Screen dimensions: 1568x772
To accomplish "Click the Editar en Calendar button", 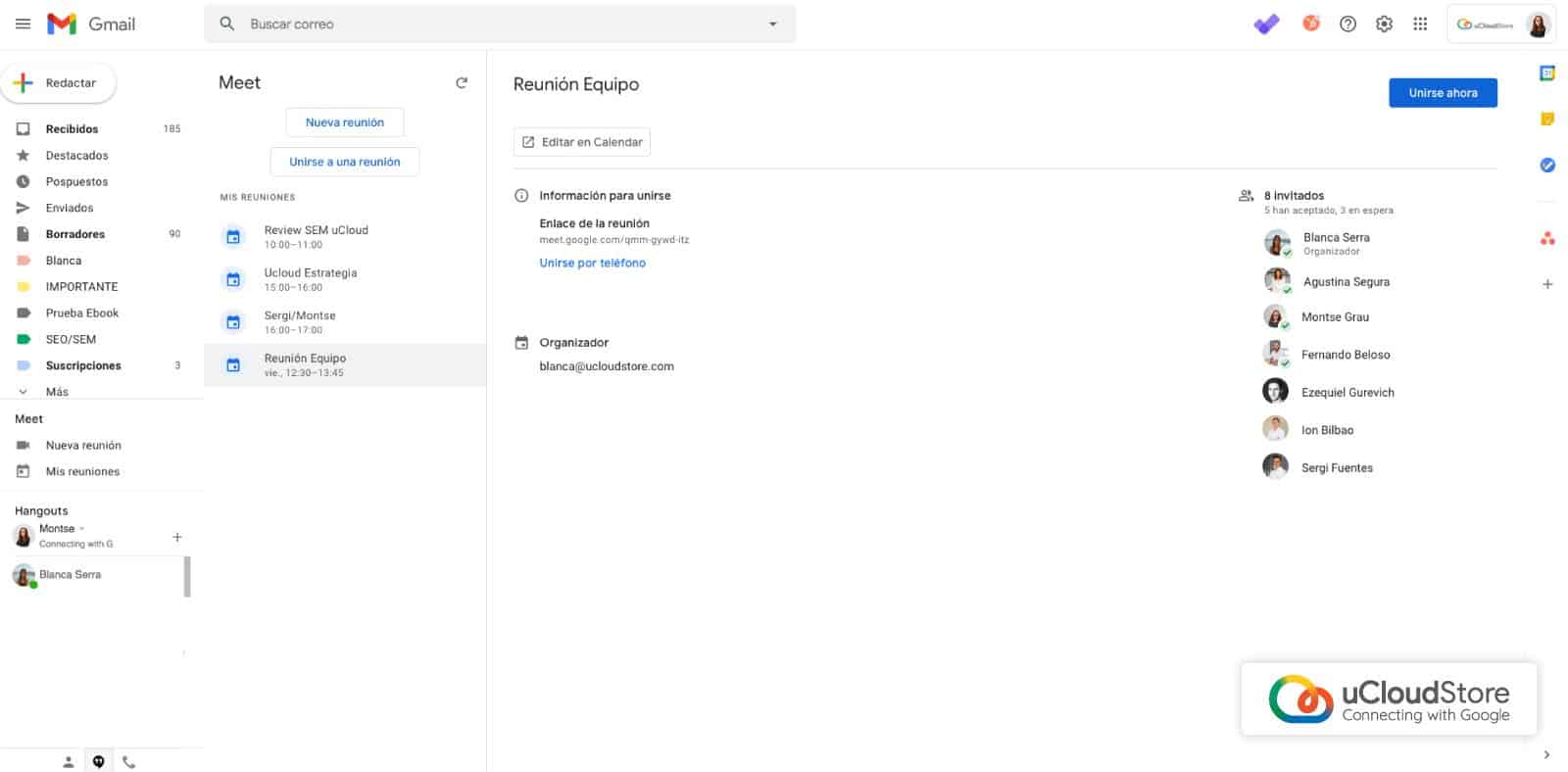I will (582, 142).
